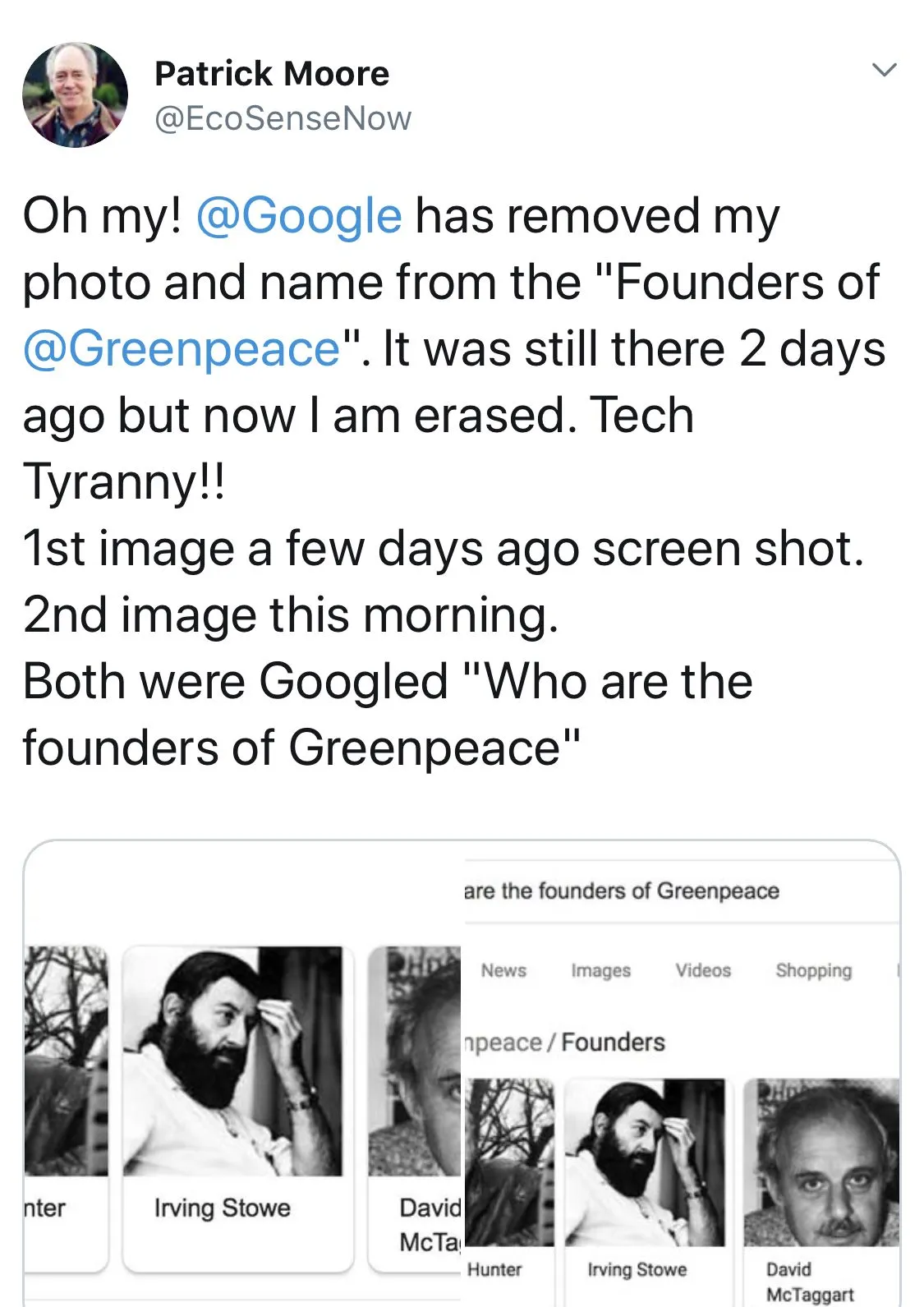Screen dimensions: 924x1307
Task: Click the @EcoSenseNow handle
Action: [x=283, y=118]
